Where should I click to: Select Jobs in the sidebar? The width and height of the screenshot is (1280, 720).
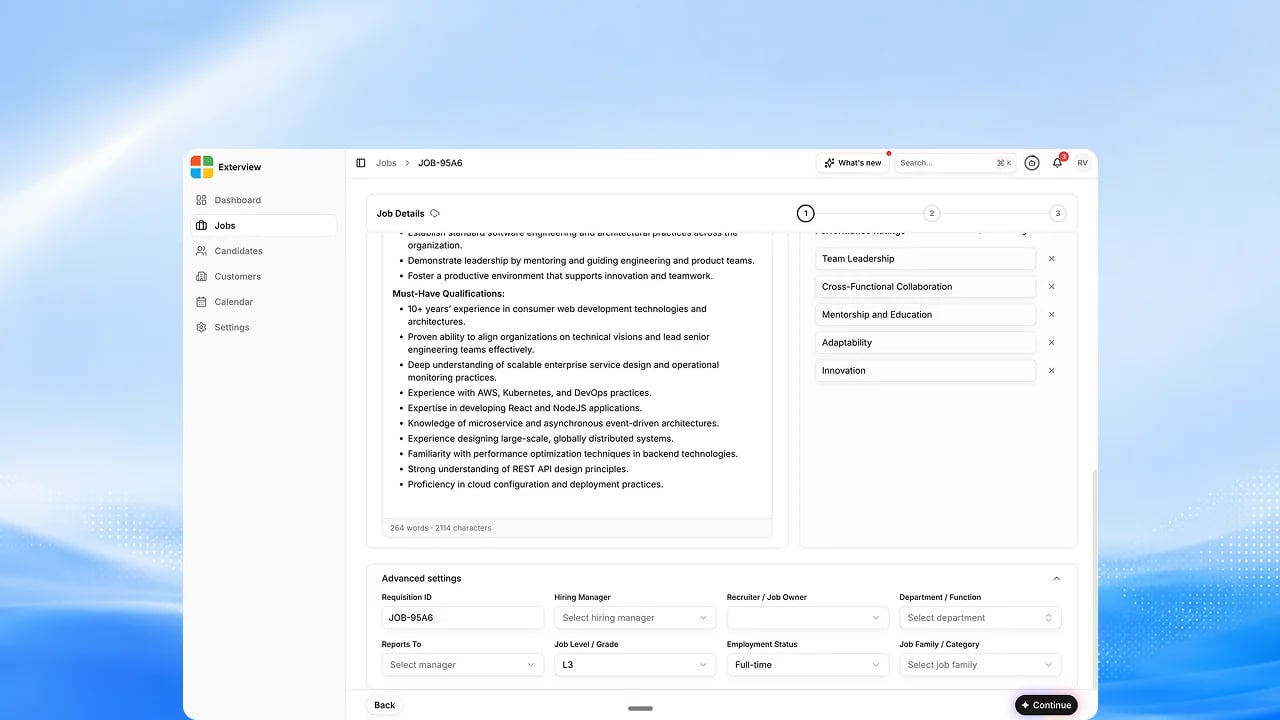pos(264,226)
